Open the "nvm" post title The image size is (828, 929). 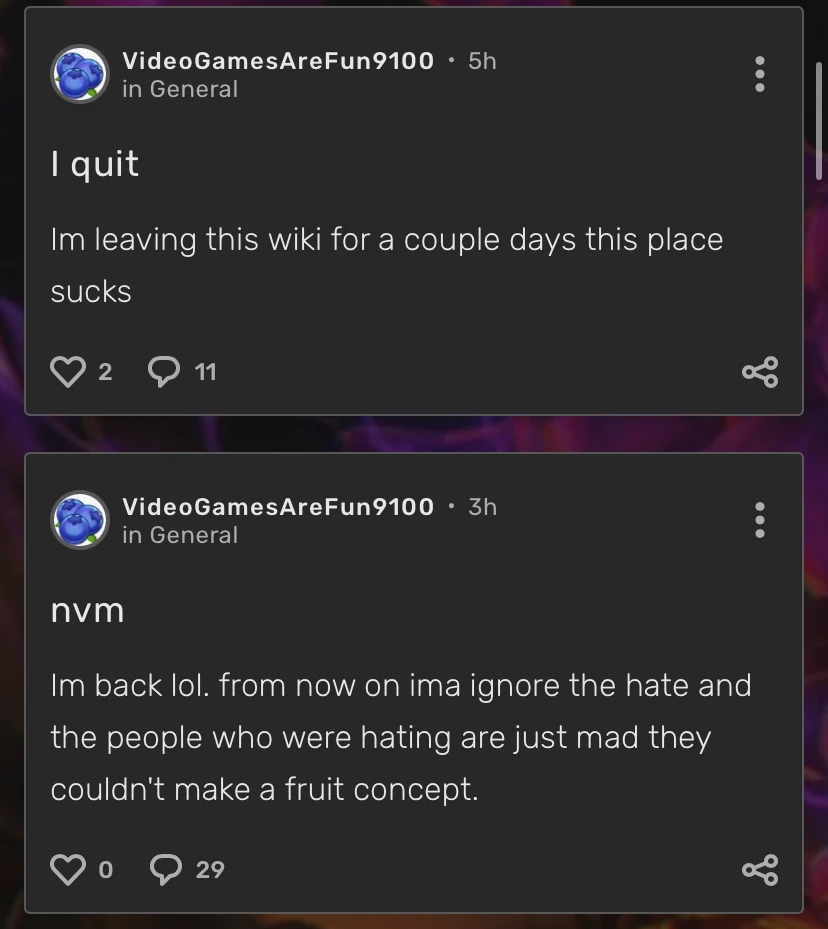(88, 610)
